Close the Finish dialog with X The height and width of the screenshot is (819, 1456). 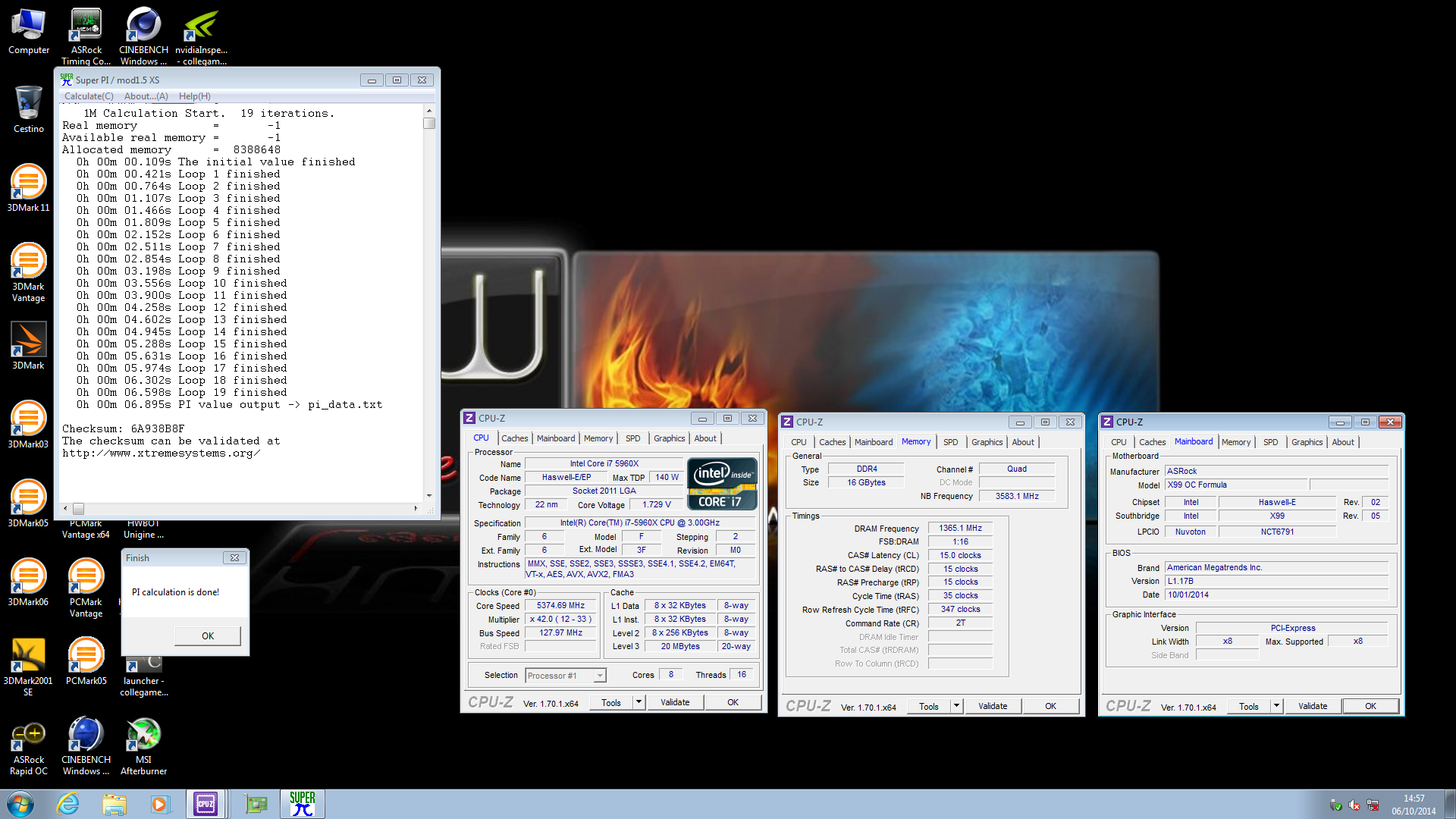pos(234,557)
